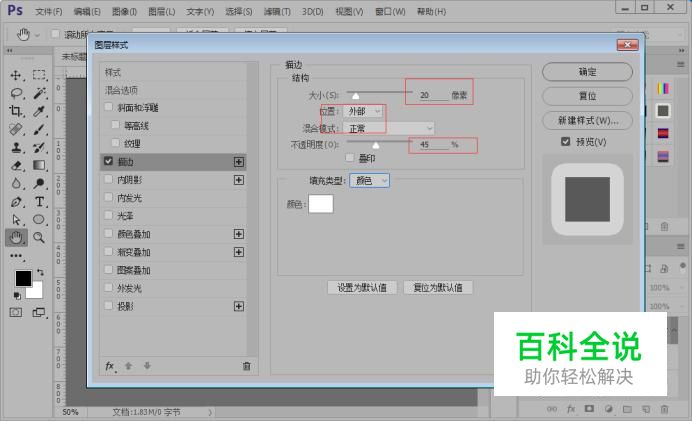Image resolution: width=692 pixels, height=421 pixels.
Task: Select the Lasso tool
Action: coord(16,93)
